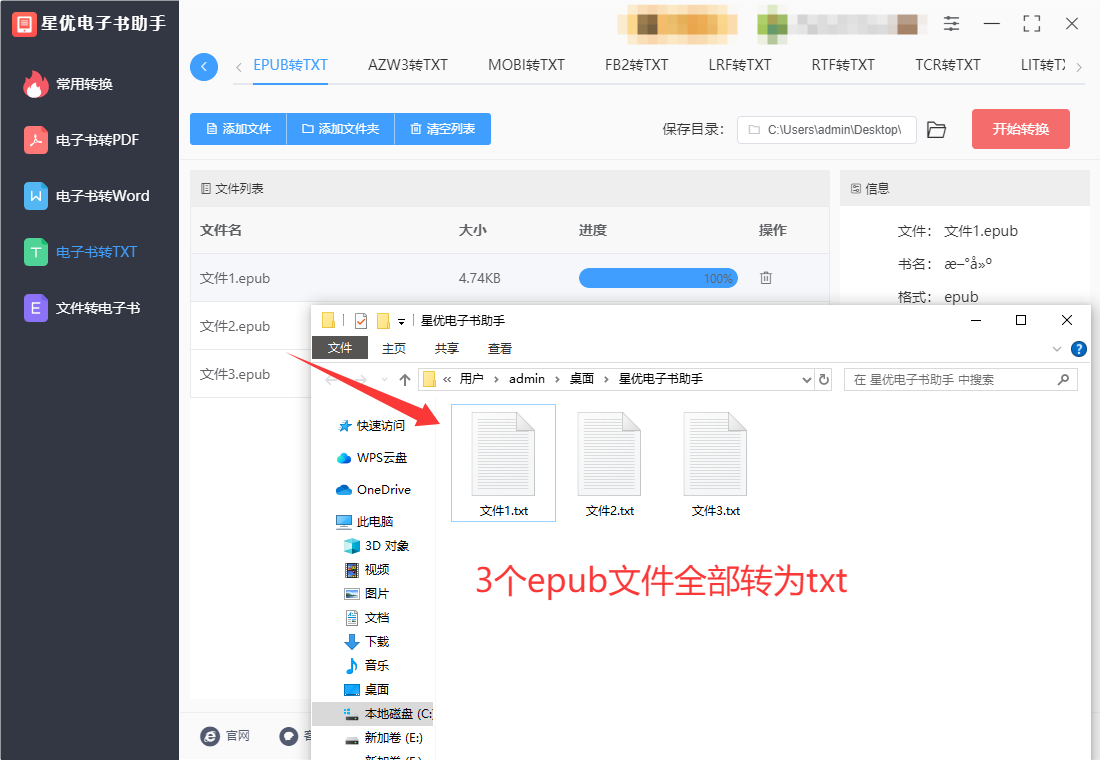Select the 文件1.txt file icon
This screenshot has width=1100, height=760.
[504, 462]
